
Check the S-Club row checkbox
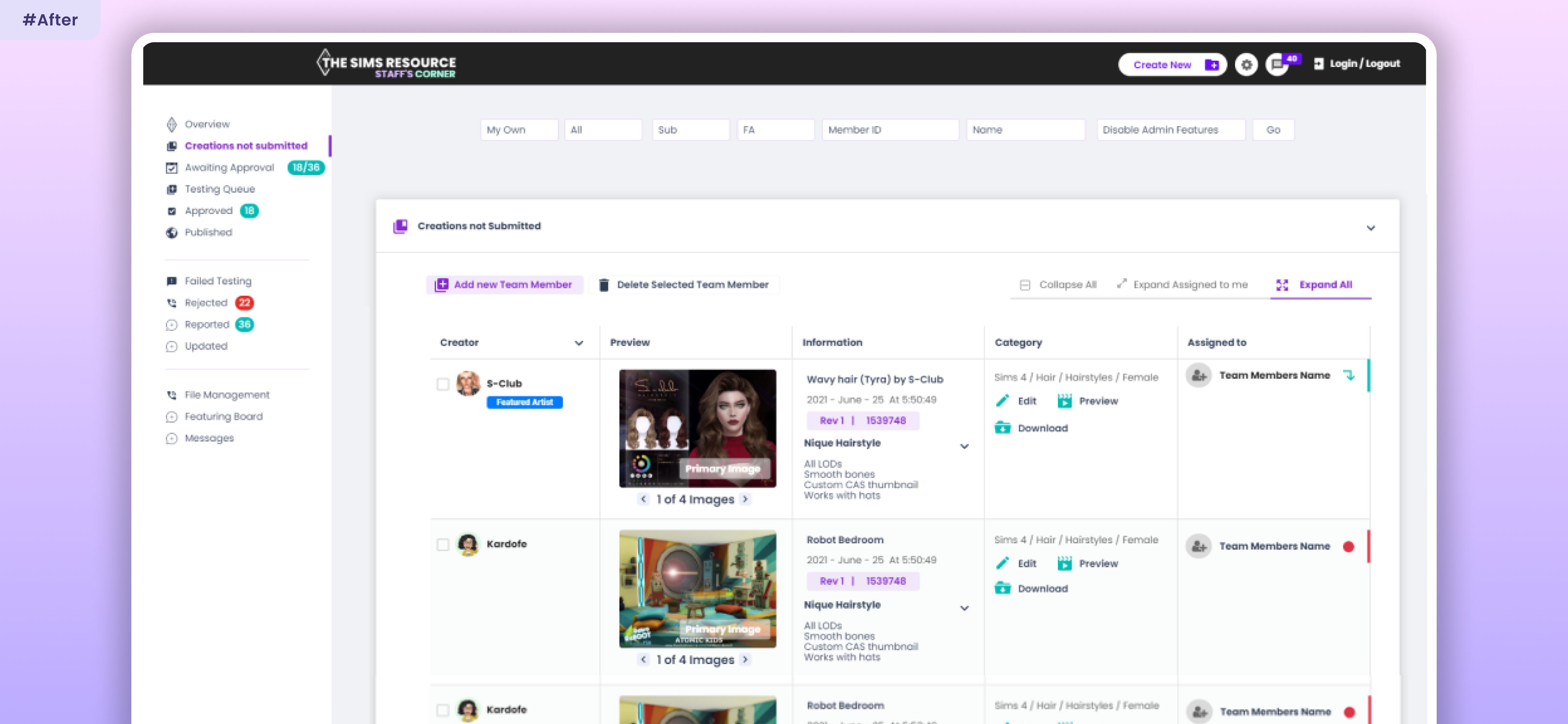coord(443,384)
